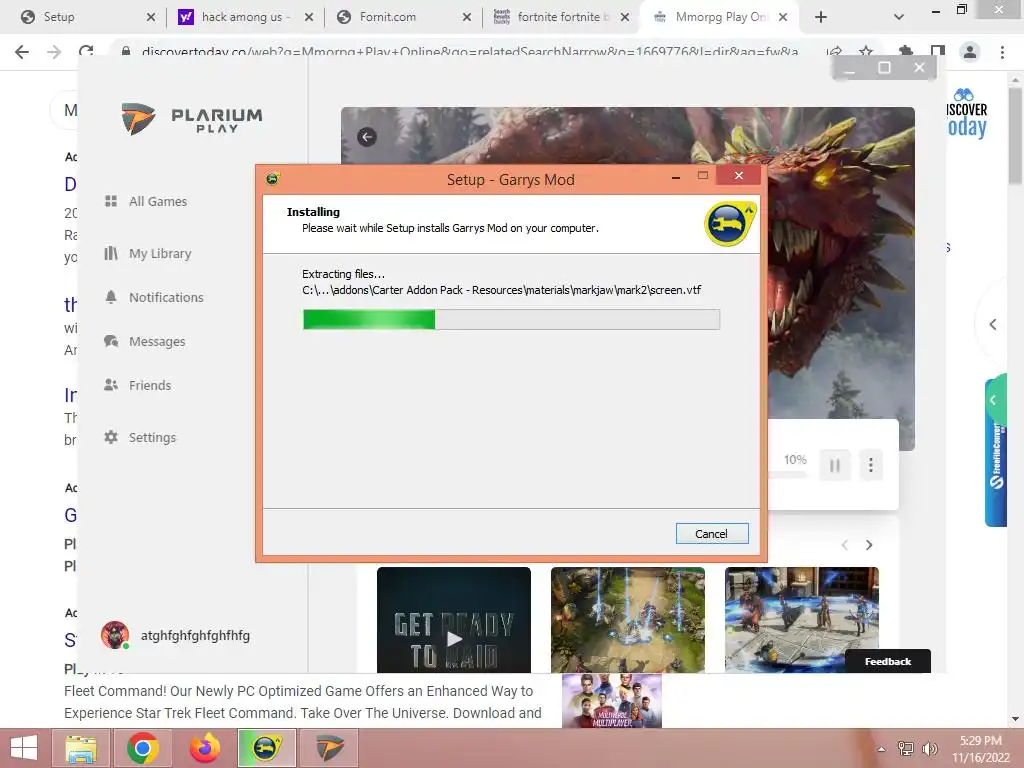1024x768 pixels.
Task: Open a new Chrome tab
Action: click(821, 17)
